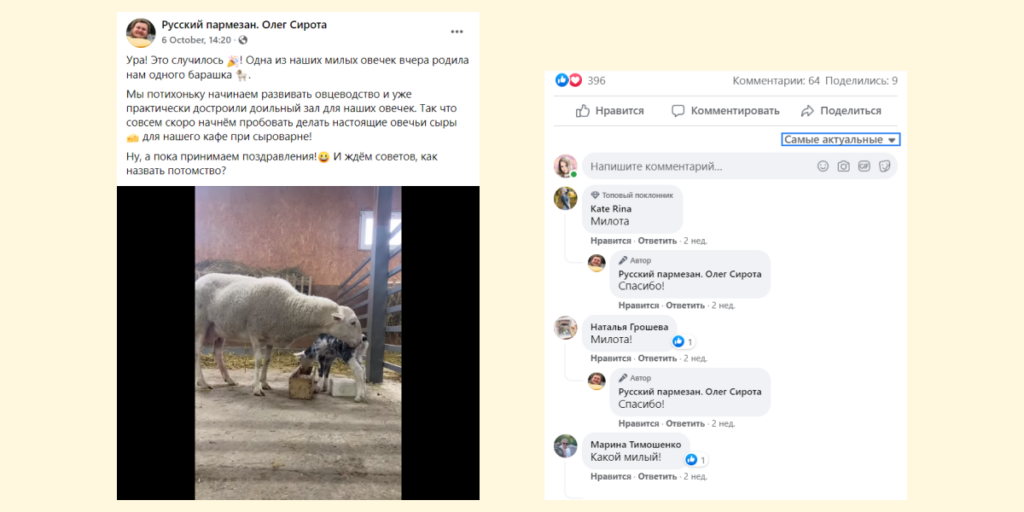Toggle like with the Нравится post button
The height and width of the screenshot is (512, 1024).
(x=610, y=111)
